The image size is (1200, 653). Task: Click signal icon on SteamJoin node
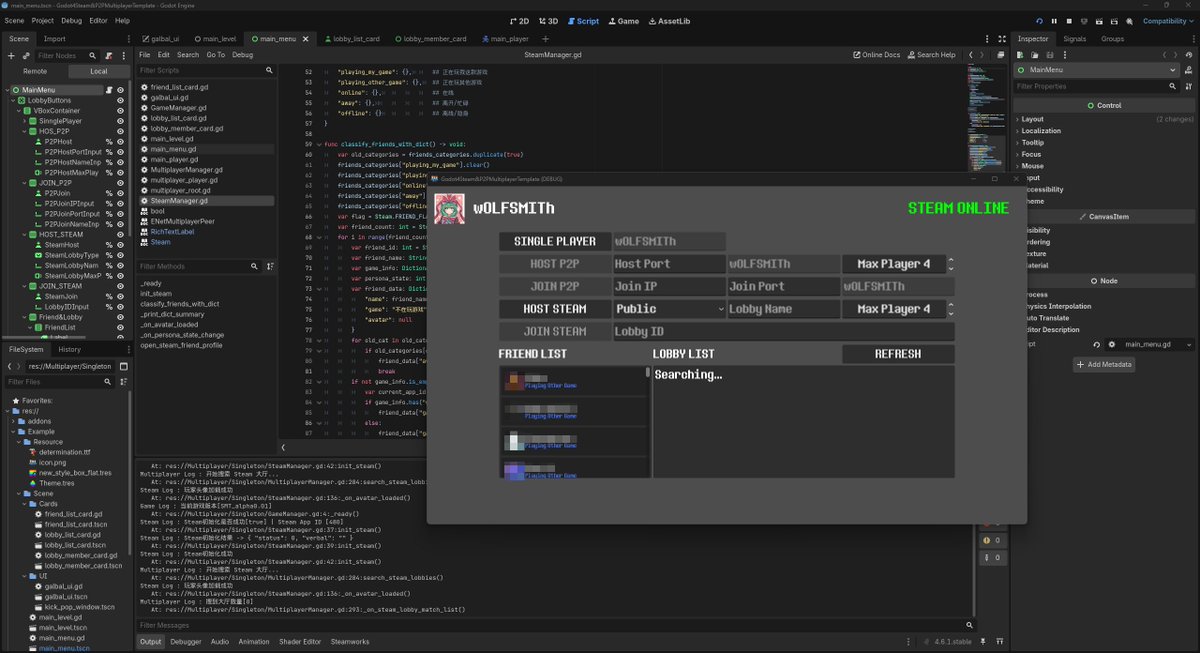tap(109, 297)
